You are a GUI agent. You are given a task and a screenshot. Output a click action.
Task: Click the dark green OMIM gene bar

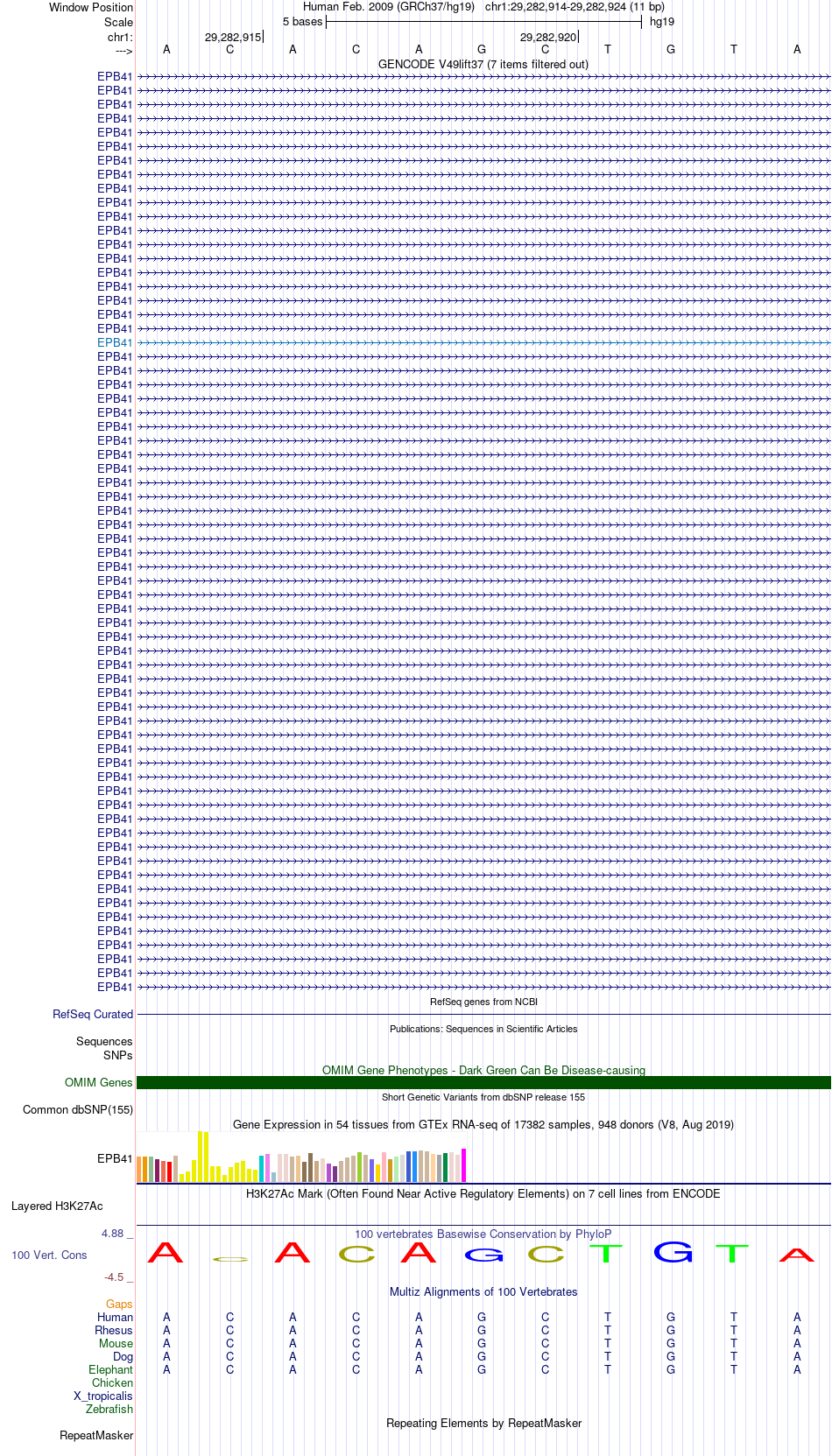click(x=483, y=1083)
